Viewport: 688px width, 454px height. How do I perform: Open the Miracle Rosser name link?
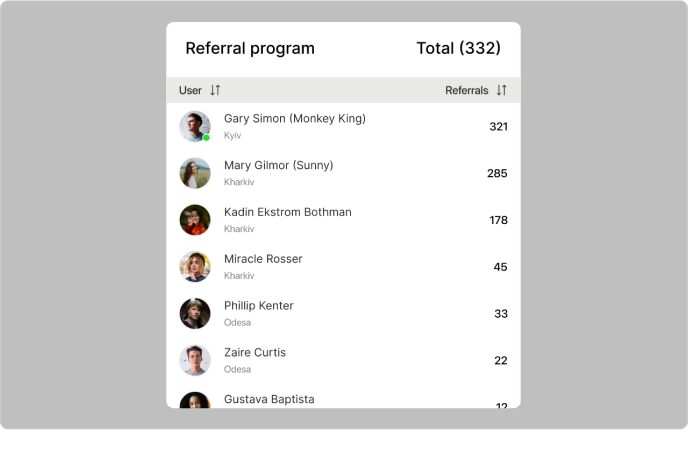[263, 259]
